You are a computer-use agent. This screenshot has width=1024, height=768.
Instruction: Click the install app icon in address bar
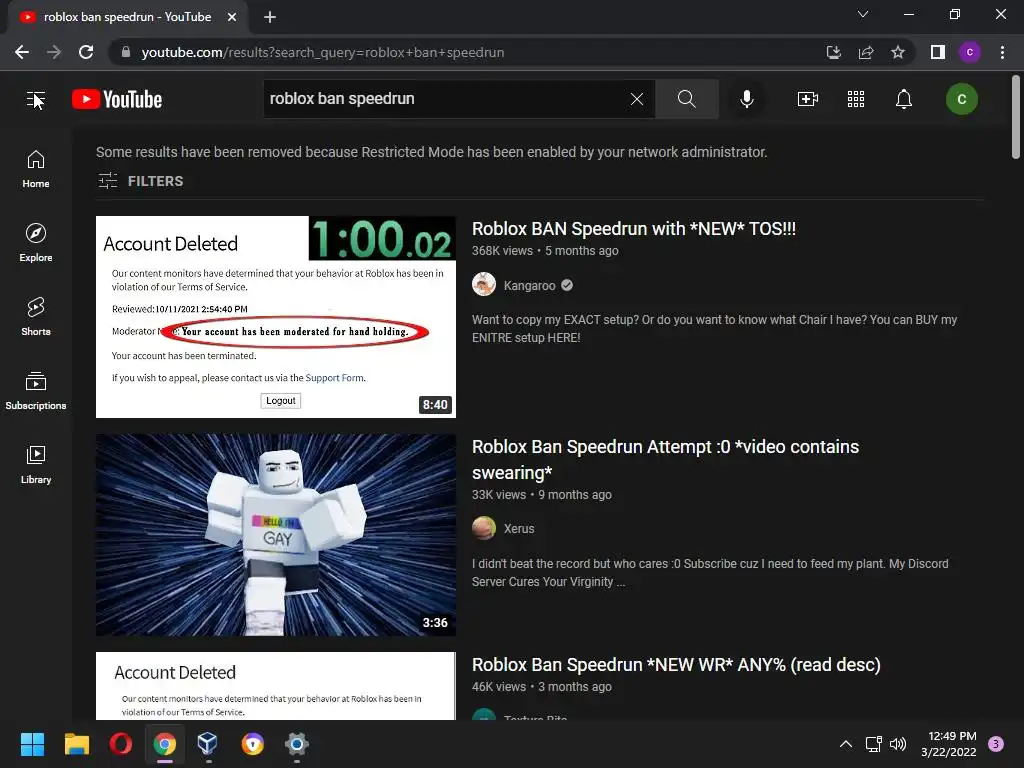click(833, 52)
